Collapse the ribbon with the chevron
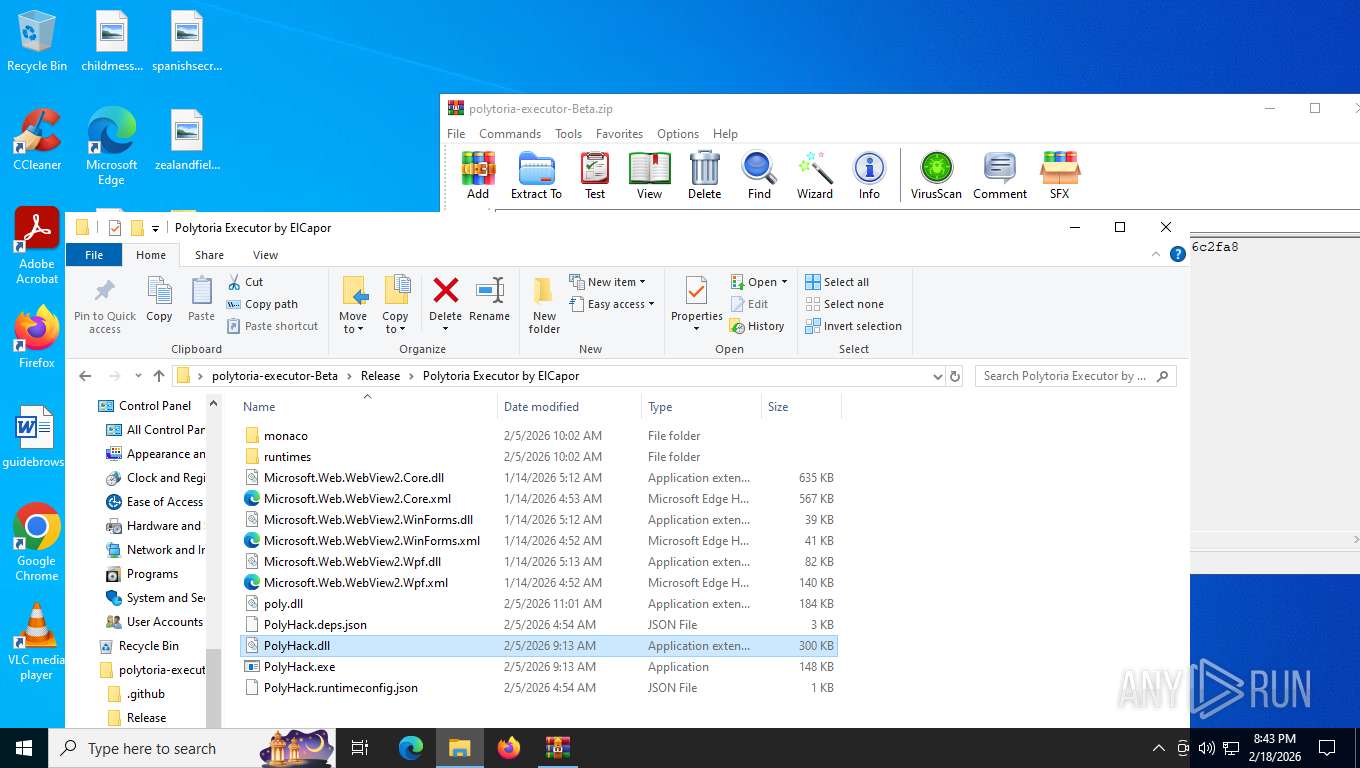This screenshot has width=1360, height=768. (x=1158, y=254)
